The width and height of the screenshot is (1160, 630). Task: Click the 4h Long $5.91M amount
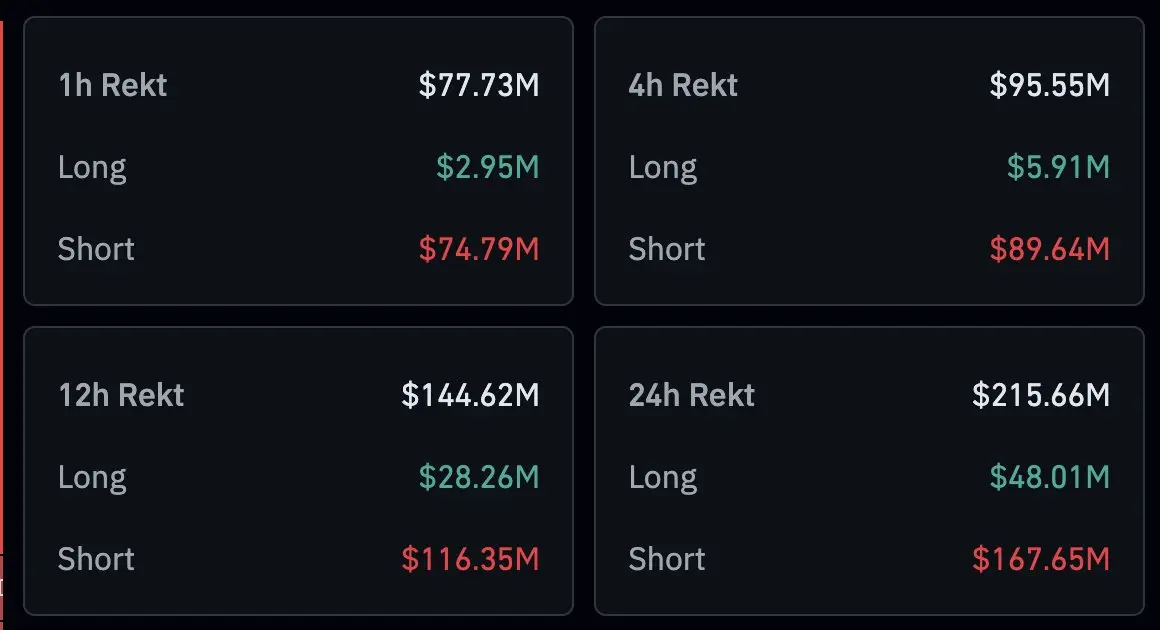click(1059, 167)
